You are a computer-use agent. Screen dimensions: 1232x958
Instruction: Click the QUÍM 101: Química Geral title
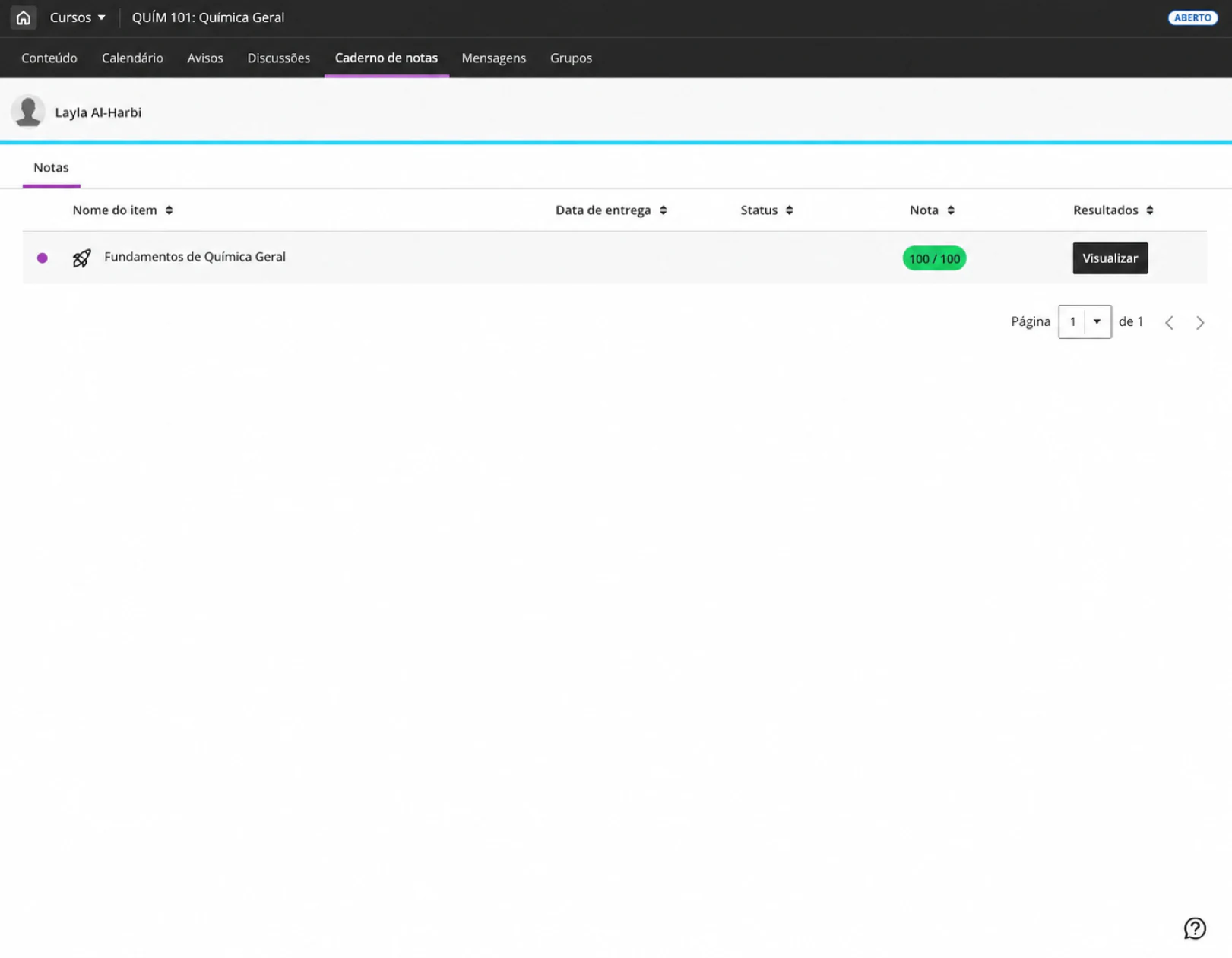208,17
